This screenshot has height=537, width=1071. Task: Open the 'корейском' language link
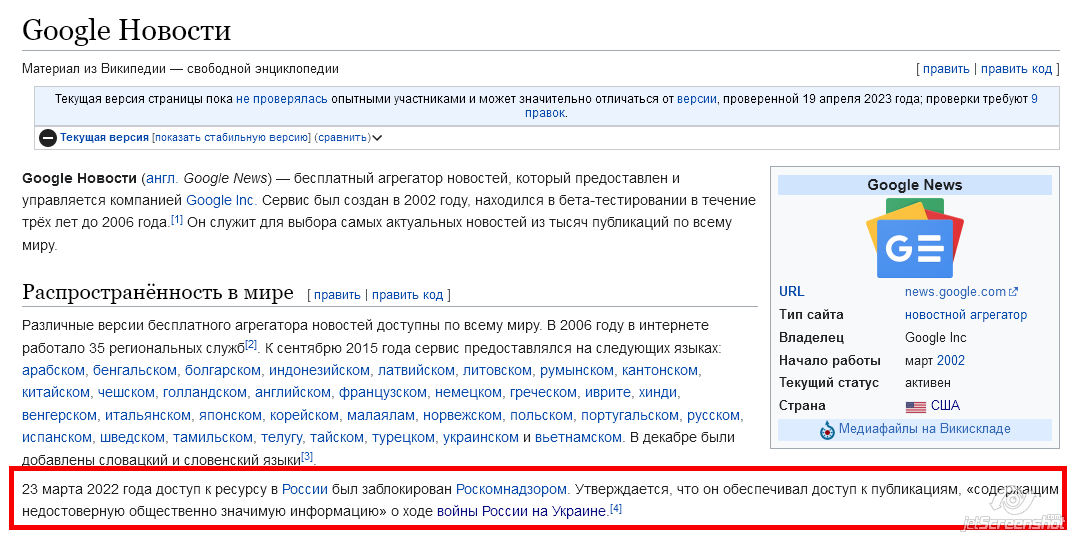[x=304, y=415]
